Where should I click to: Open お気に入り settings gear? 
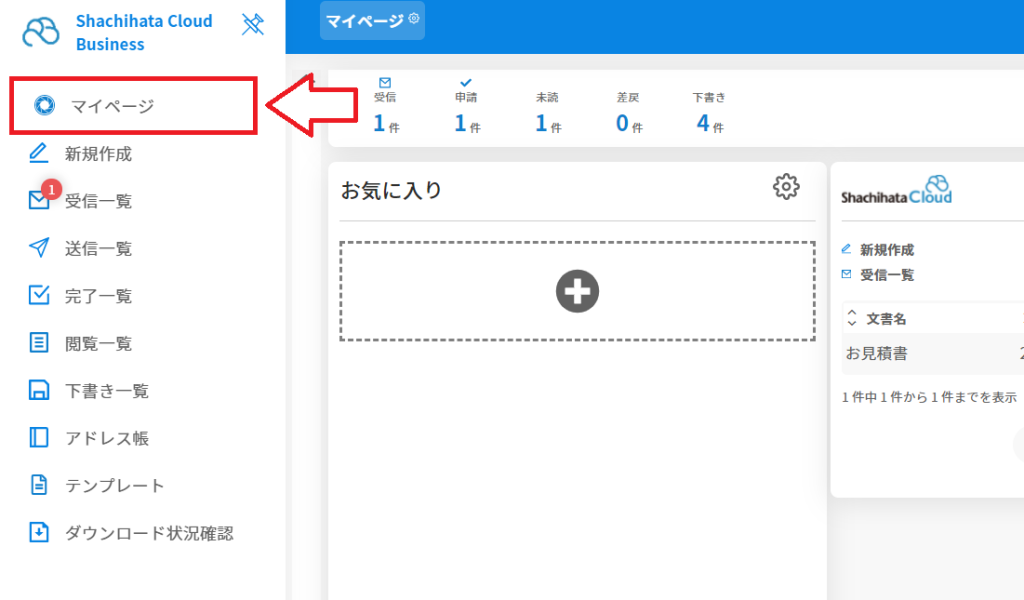[786, 187]
